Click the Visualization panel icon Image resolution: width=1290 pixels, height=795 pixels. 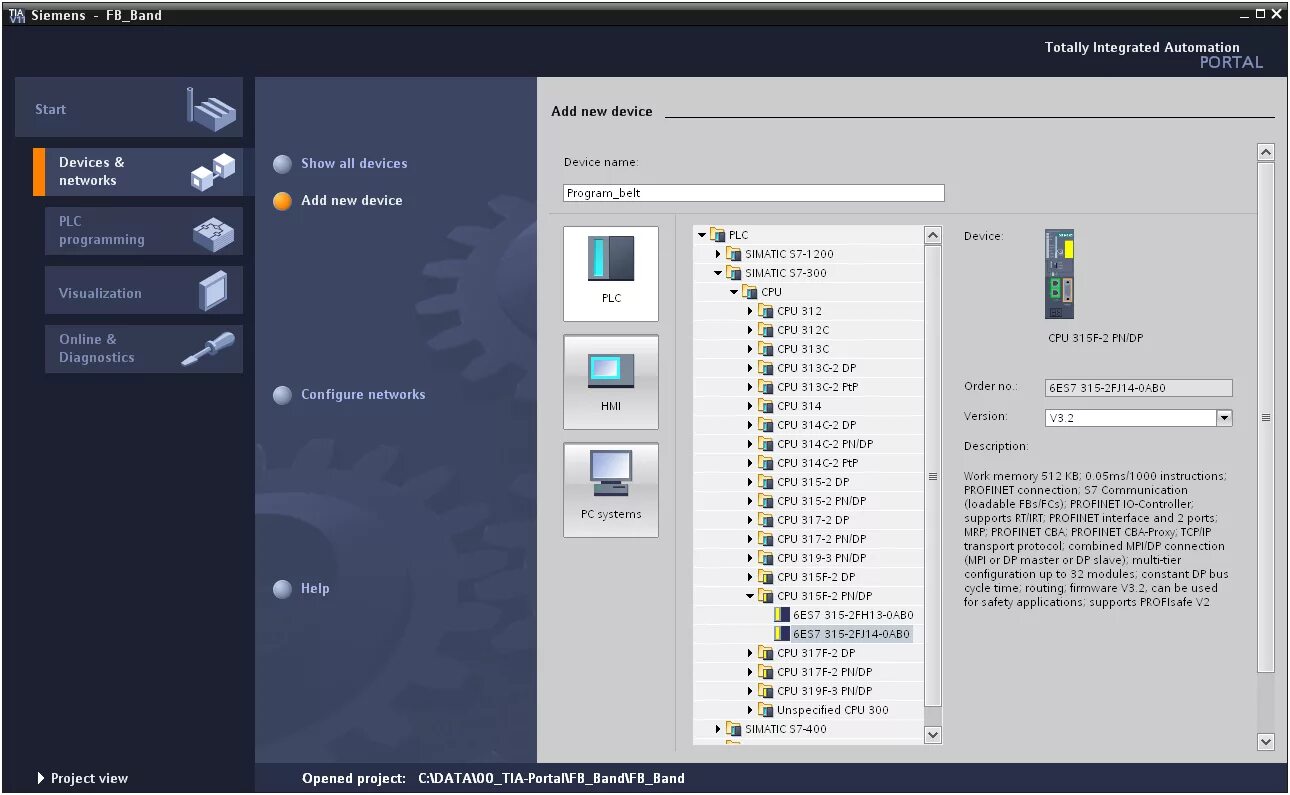tap(213, 292)
